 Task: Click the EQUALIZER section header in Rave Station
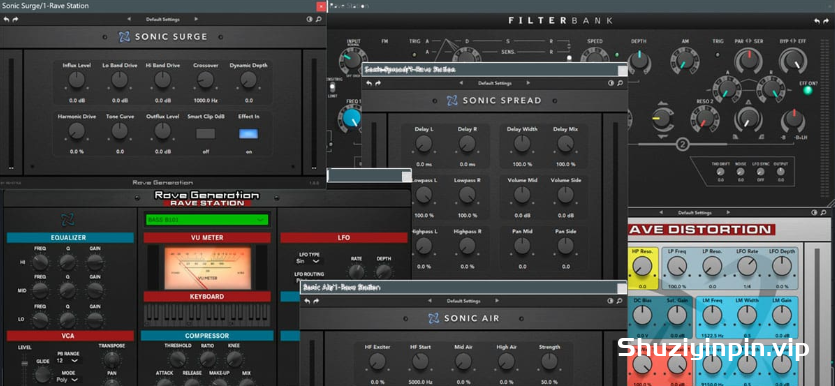tap(70, 238)
